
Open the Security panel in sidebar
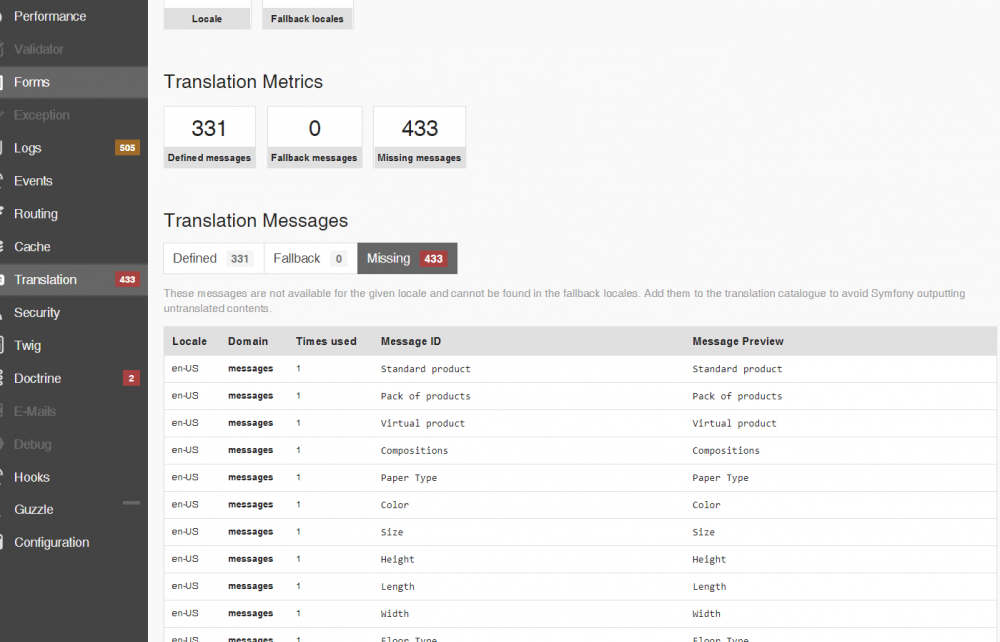click(x=73, y=313)
